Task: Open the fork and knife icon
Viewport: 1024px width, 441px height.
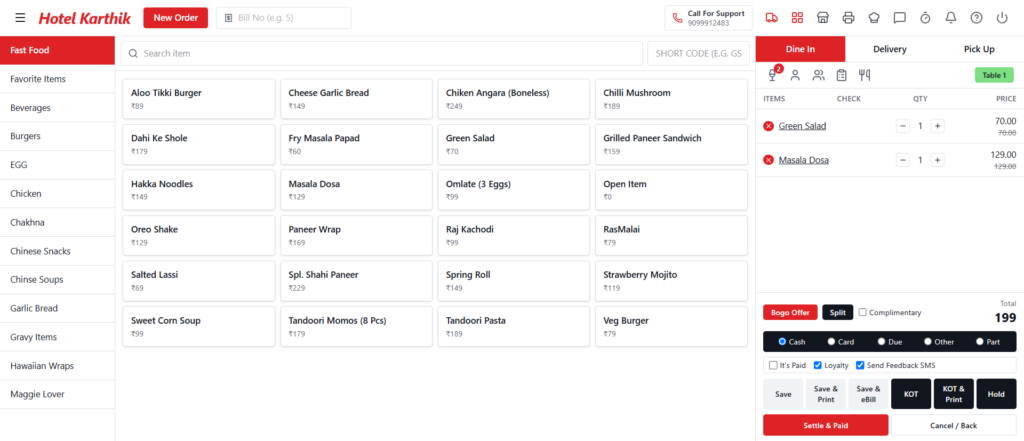Action: 865,75
